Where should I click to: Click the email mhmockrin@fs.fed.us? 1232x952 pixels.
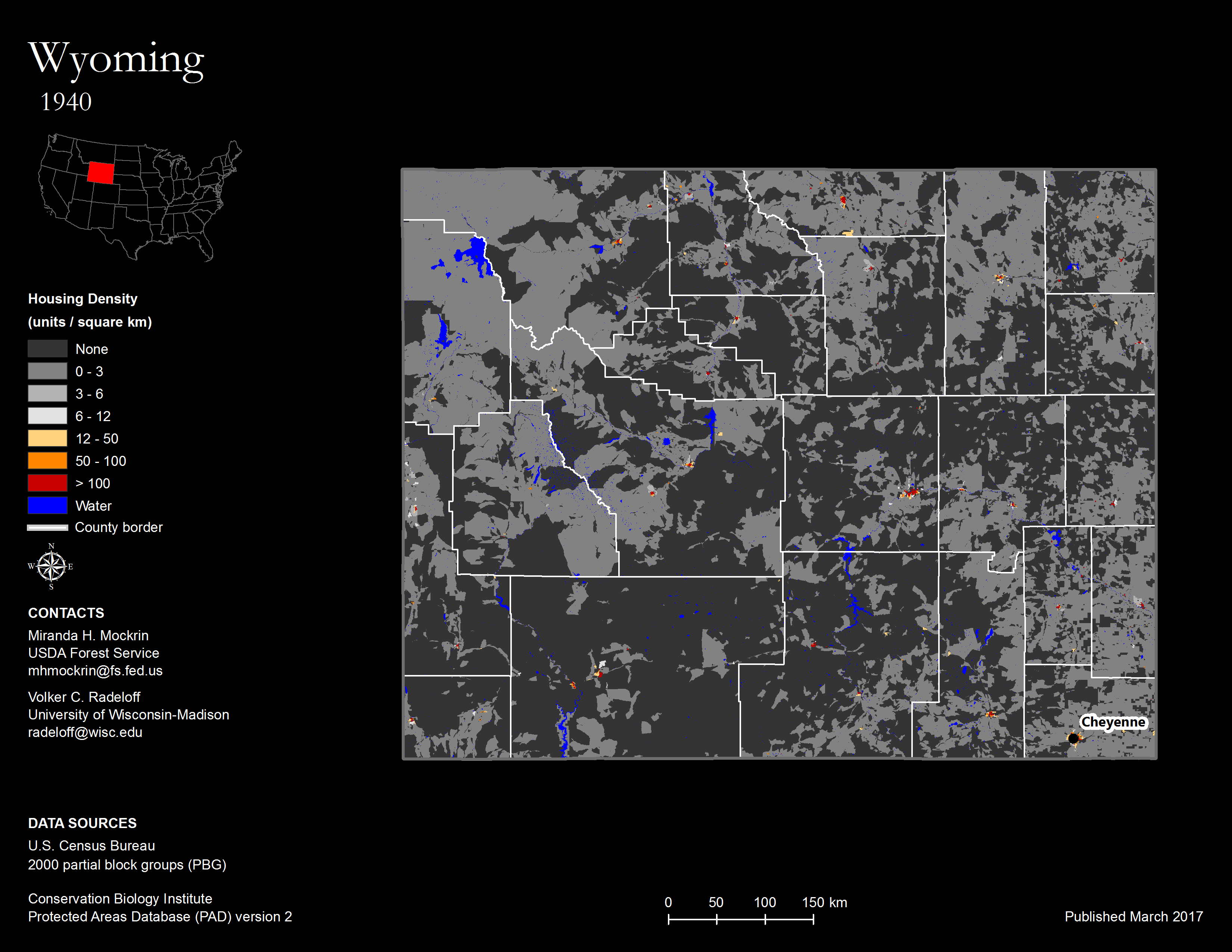(x=96, y=671)
